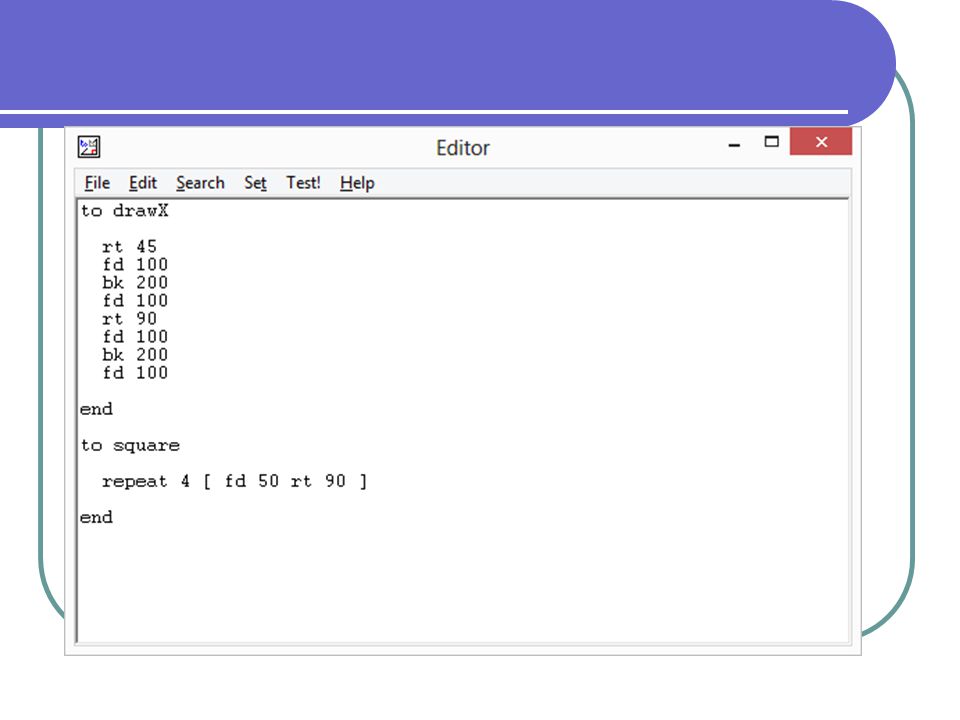The image size is (960, 720).
Task: Minimize the Editor window
Action: [735, 143]
